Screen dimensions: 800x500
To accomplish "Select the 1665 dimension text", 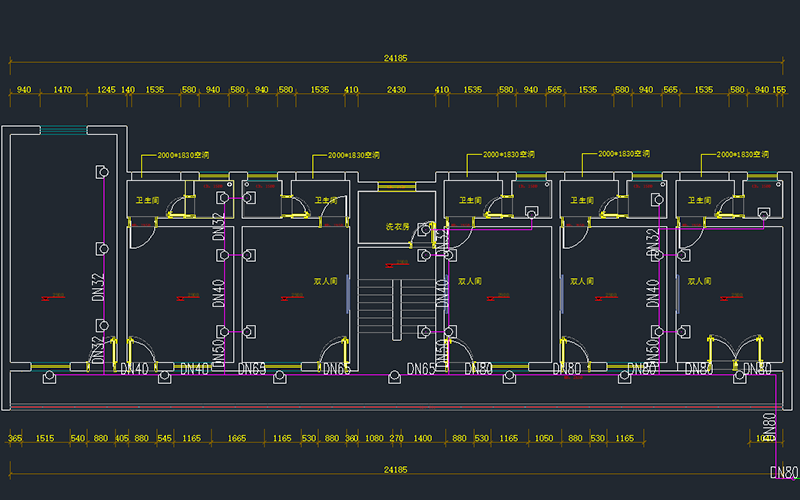I will point(237,439).
